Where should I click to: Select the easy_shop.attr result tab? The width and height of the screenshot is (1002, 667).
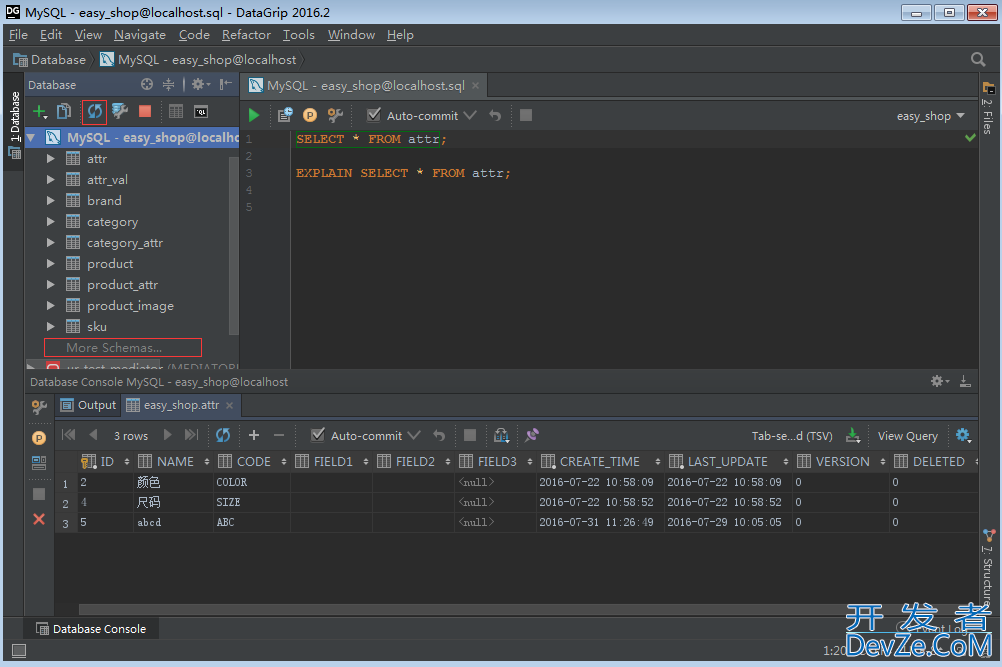pos(181,405)
